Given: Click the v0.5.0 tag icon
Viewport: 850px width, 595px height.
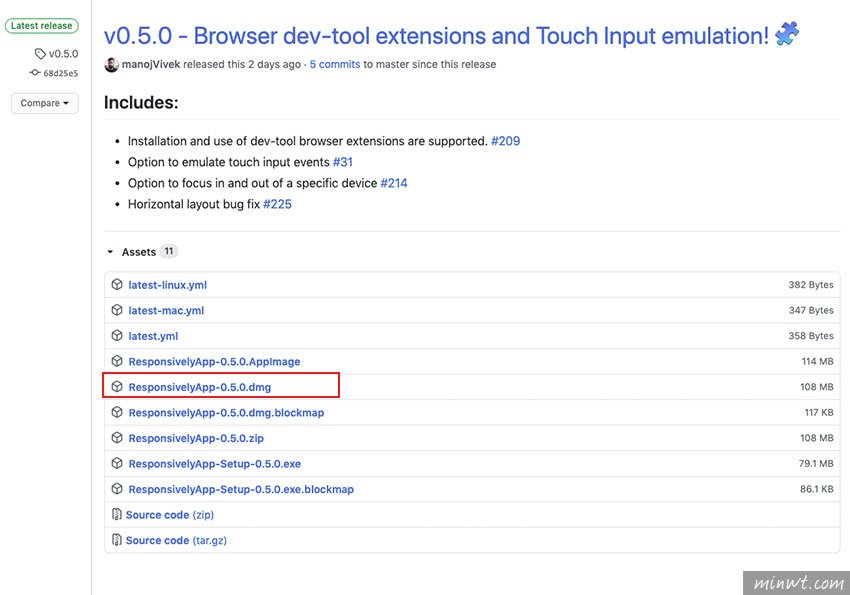Looking at the screenshot, I should coord(40,54).
